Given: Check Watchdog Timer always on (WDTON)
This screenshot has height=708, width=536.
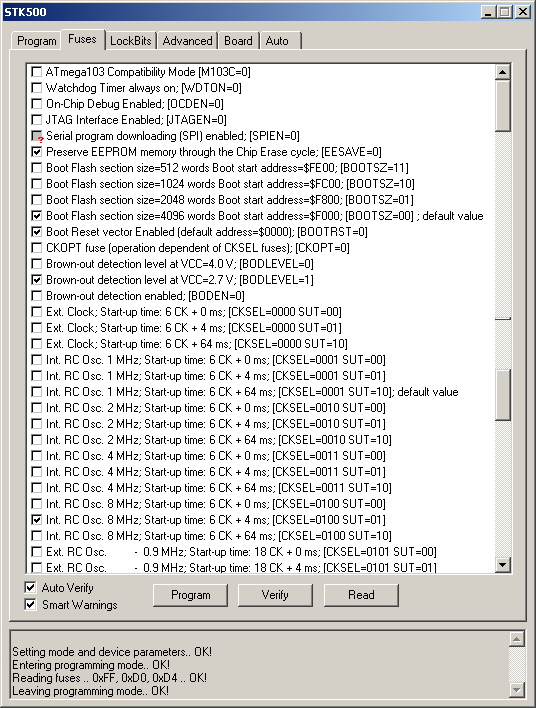Looking at the screenshot, I should tap(36, 88).
